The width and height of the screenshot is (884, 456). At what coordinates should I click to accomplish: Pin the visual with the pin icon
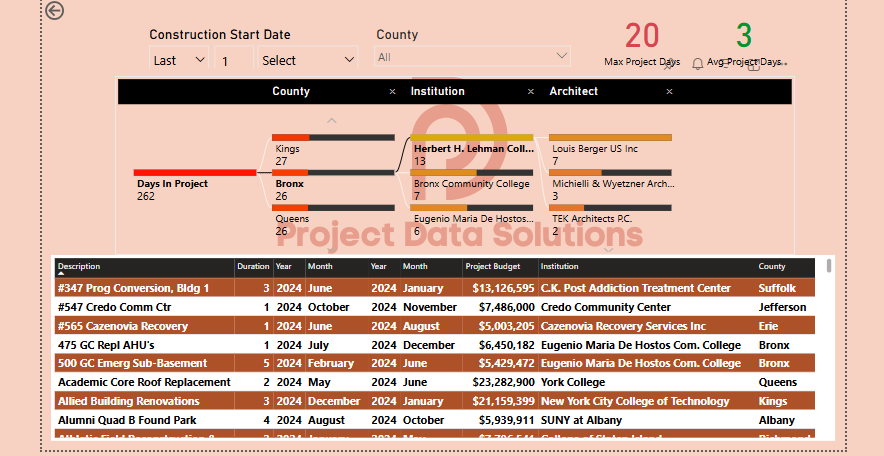669,64
